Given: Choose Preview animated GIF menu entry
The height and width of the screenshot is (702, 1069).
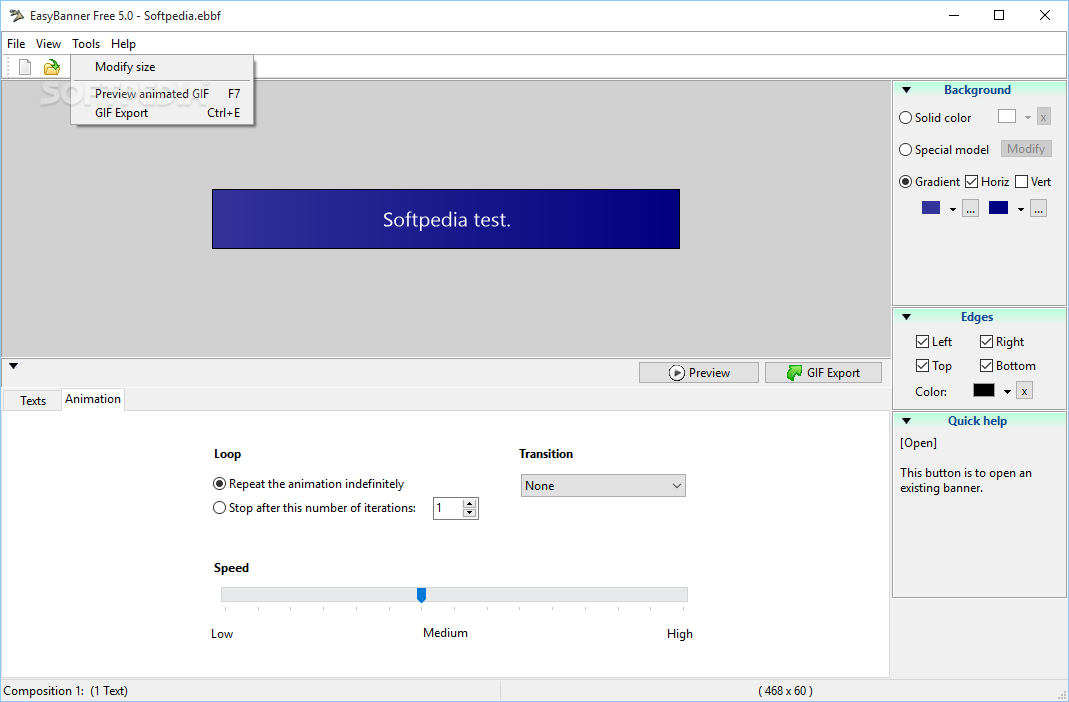Looking at the screenshot, I should tap(162, 93).
